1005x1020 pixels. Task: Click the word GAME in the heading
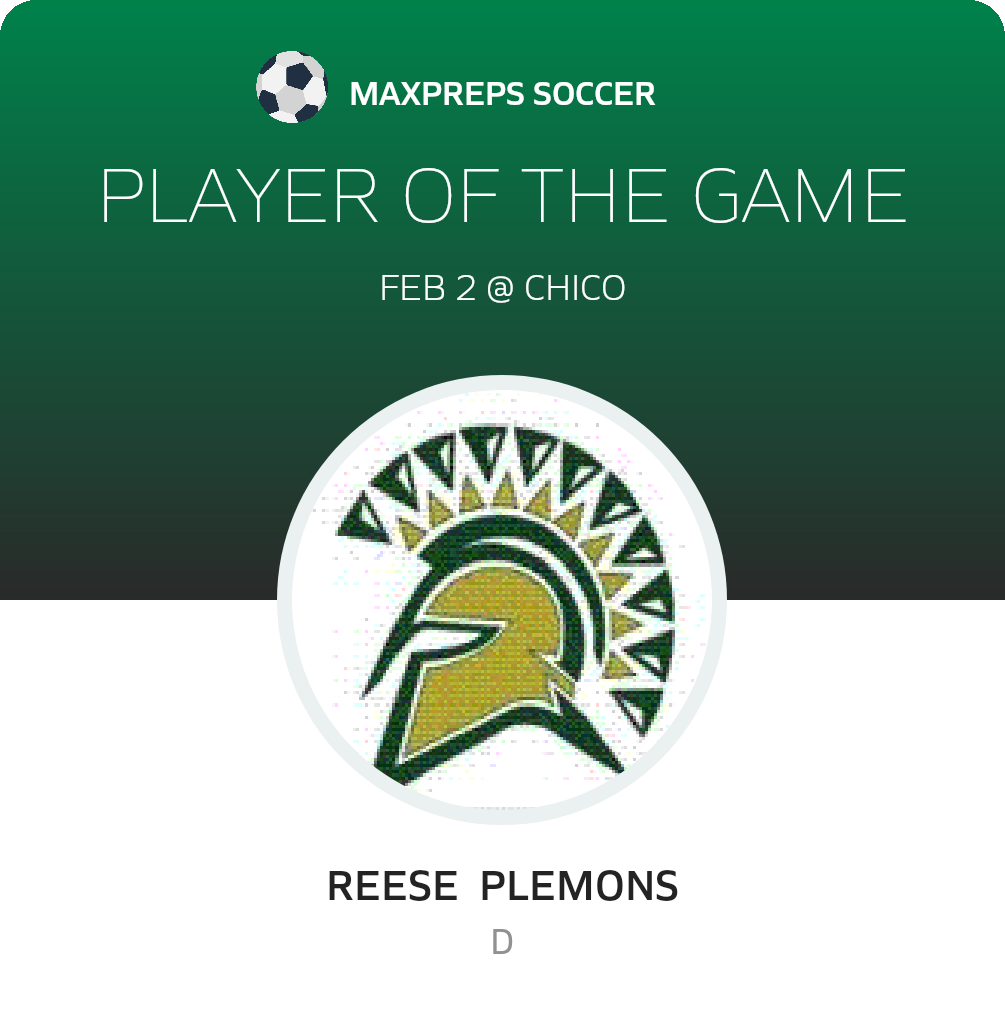pos(801,196)
